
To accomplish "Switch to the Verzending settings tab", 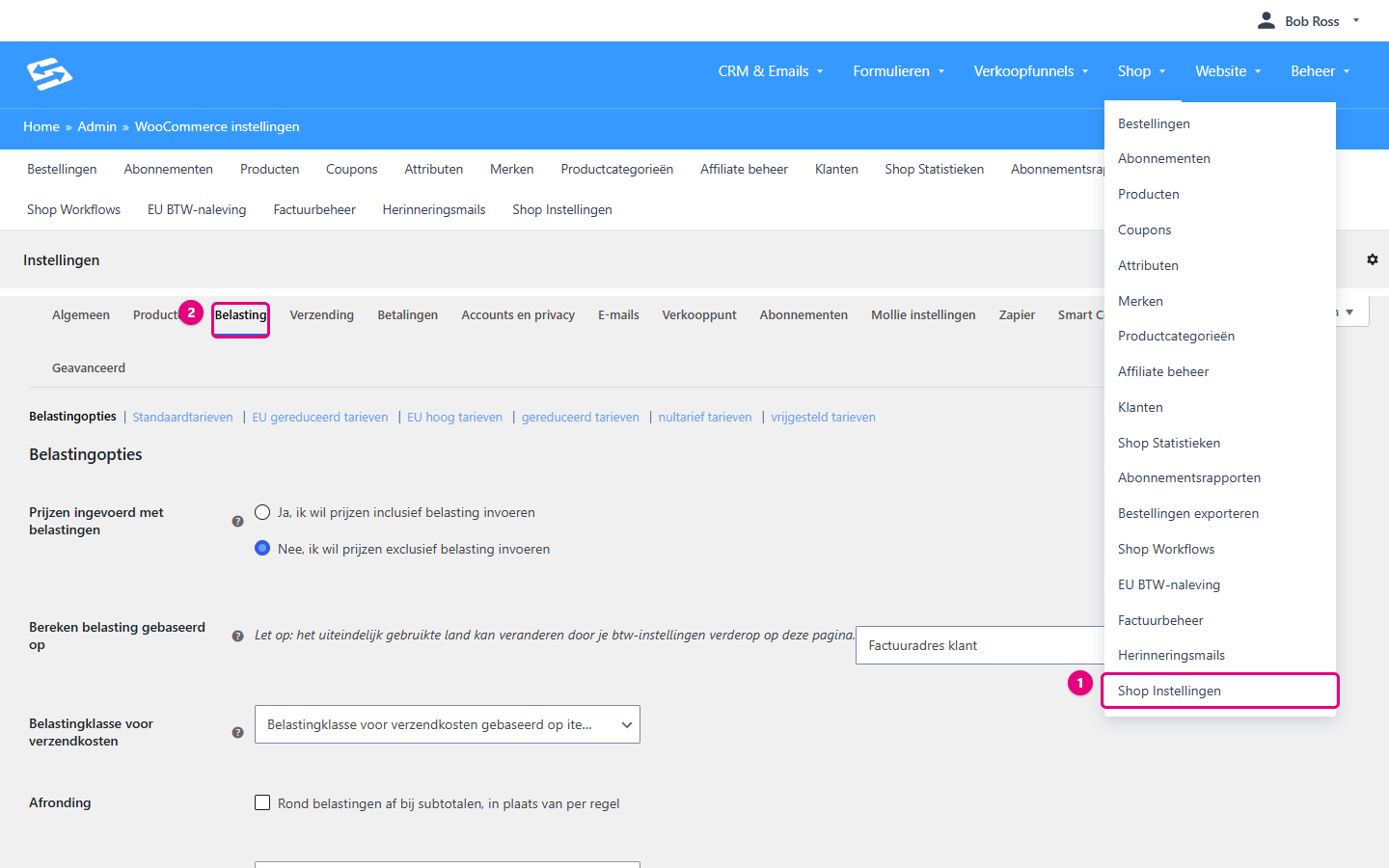I will click(322, 315).
